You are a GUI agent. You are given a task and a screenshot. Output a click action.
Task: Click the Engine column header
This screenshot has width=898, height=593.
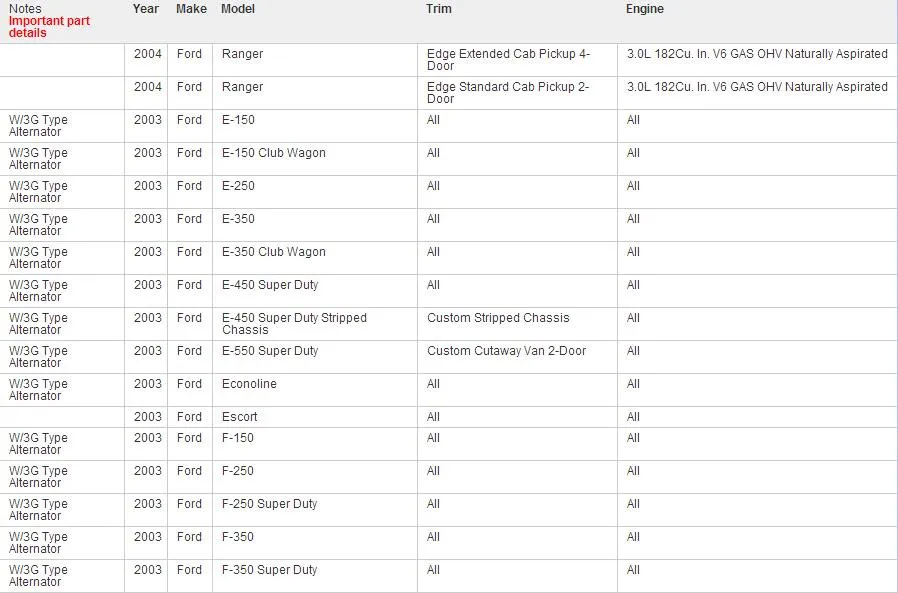645,9
